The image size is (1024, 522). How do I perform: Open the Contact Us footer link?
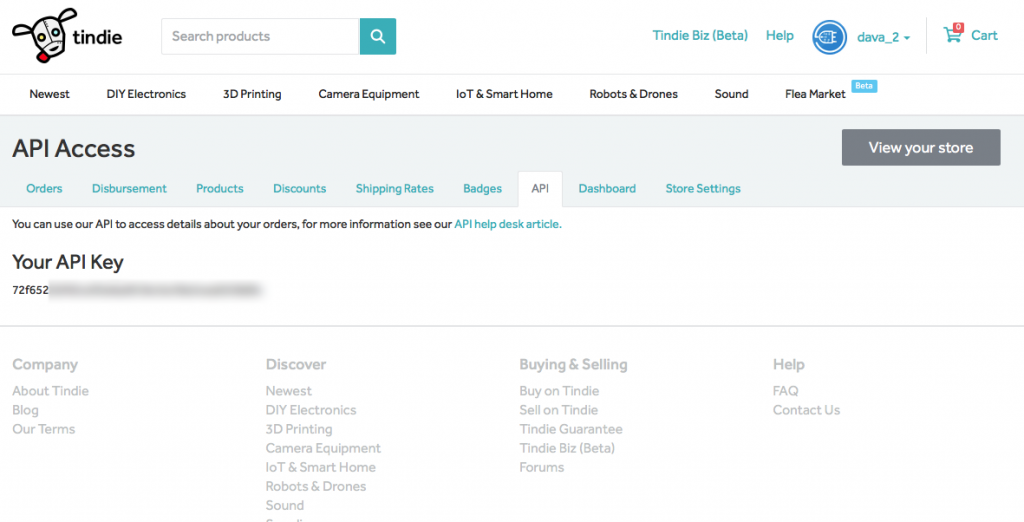pyautogui.click(x=806, y=410)
